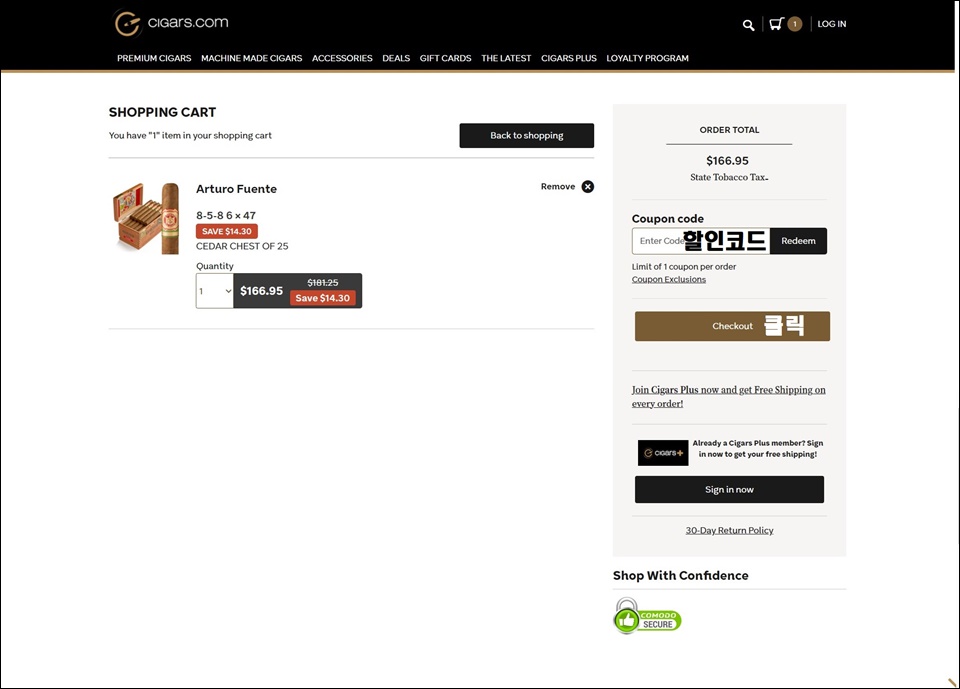Open the Coupon Exclusions link
960x689 pixels.
669,279
